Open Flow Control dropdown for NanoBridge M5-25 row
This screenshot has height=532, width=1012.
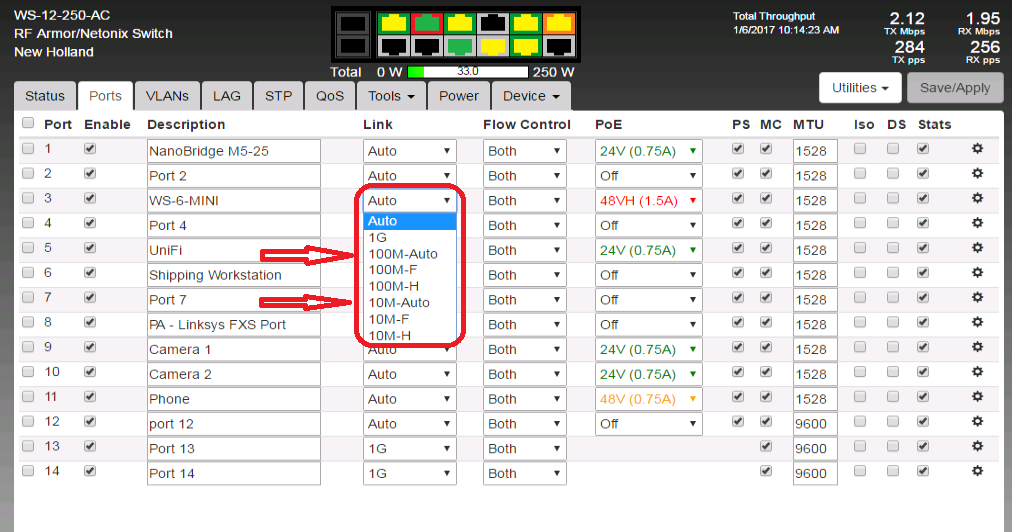point(524,151)
